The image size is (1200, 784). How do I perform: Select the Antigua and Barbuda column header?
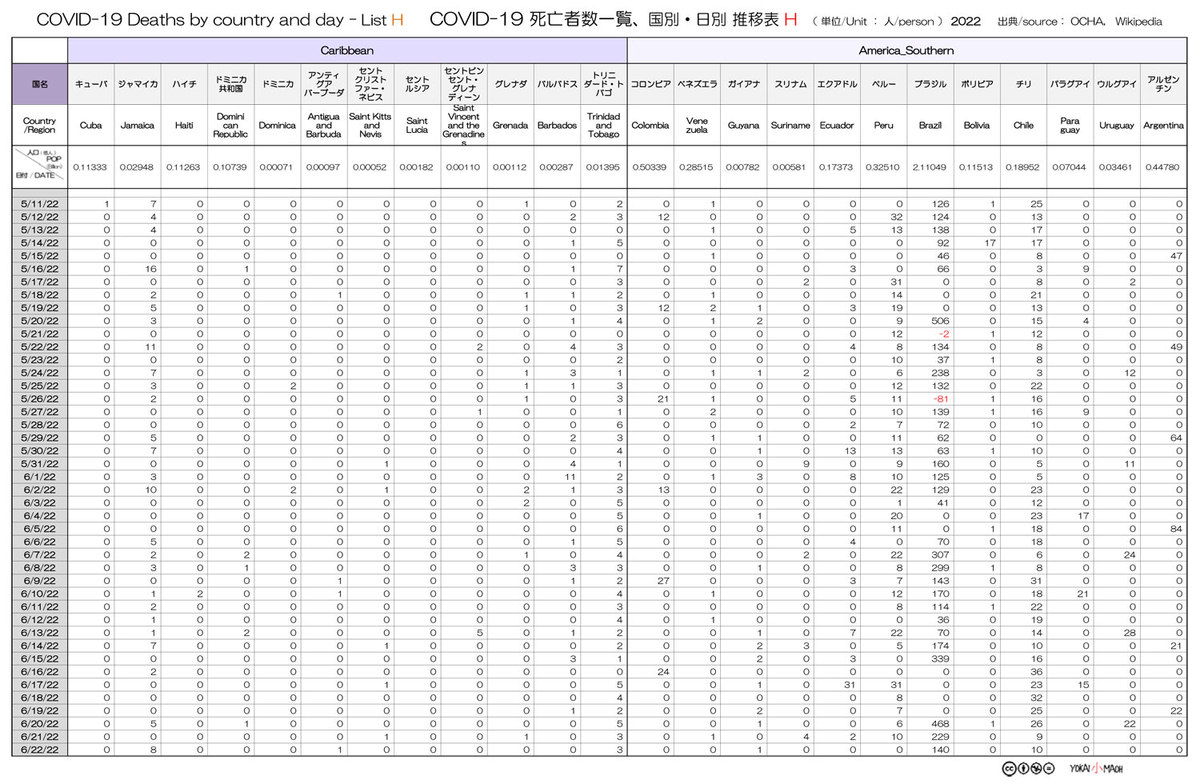[x=323, y=127]
